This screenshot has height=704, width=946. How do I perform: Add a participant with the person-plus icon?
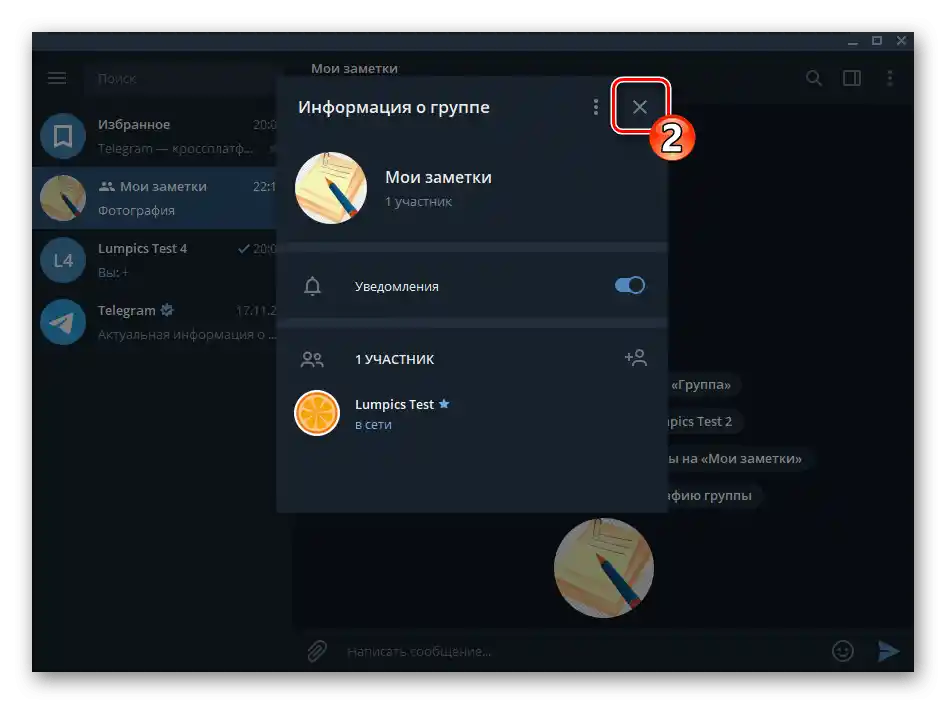pos(636,357)
